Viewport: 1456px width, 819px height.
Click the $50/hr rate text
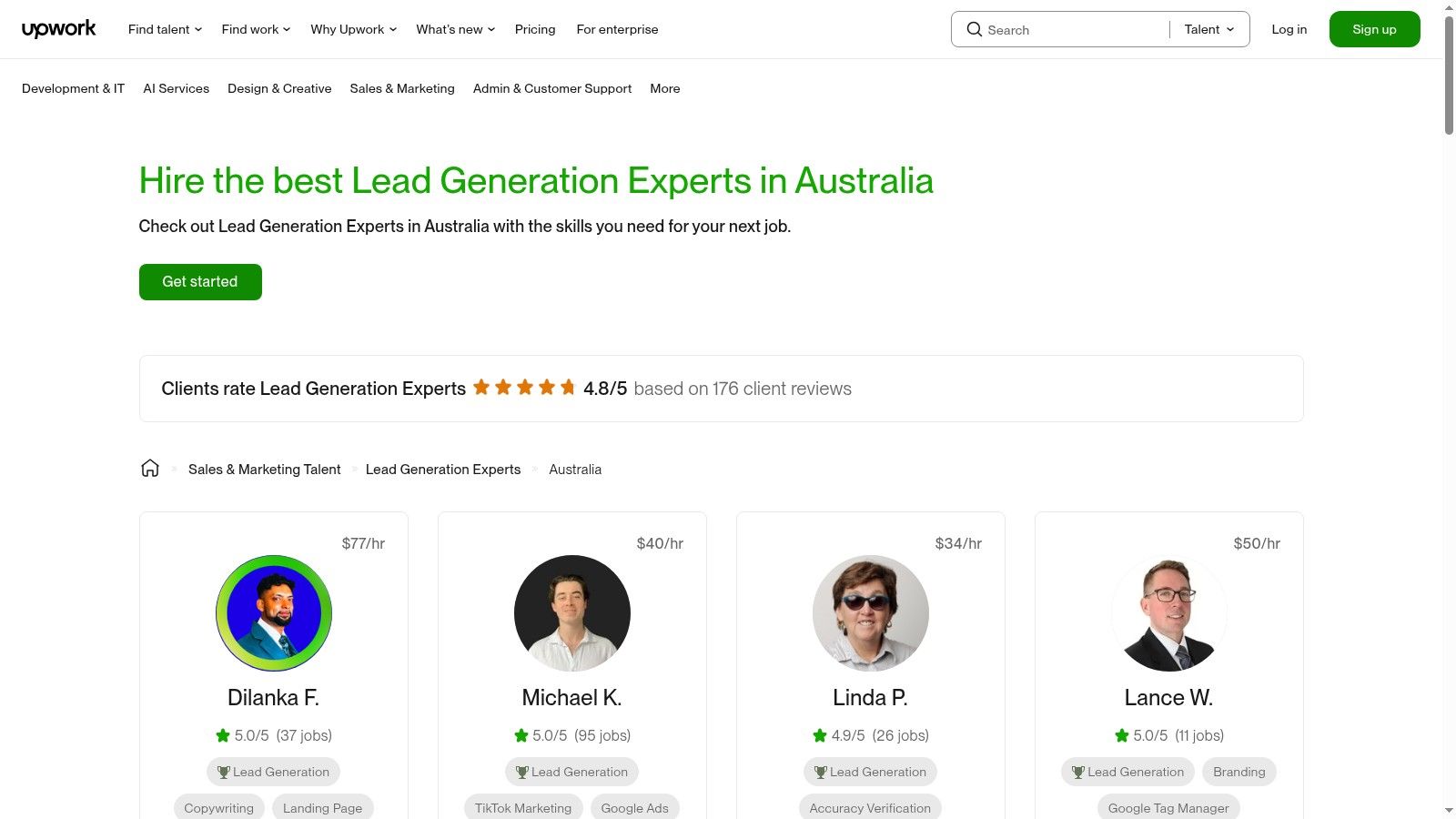pyautogui.click(x=1257, y=543)
